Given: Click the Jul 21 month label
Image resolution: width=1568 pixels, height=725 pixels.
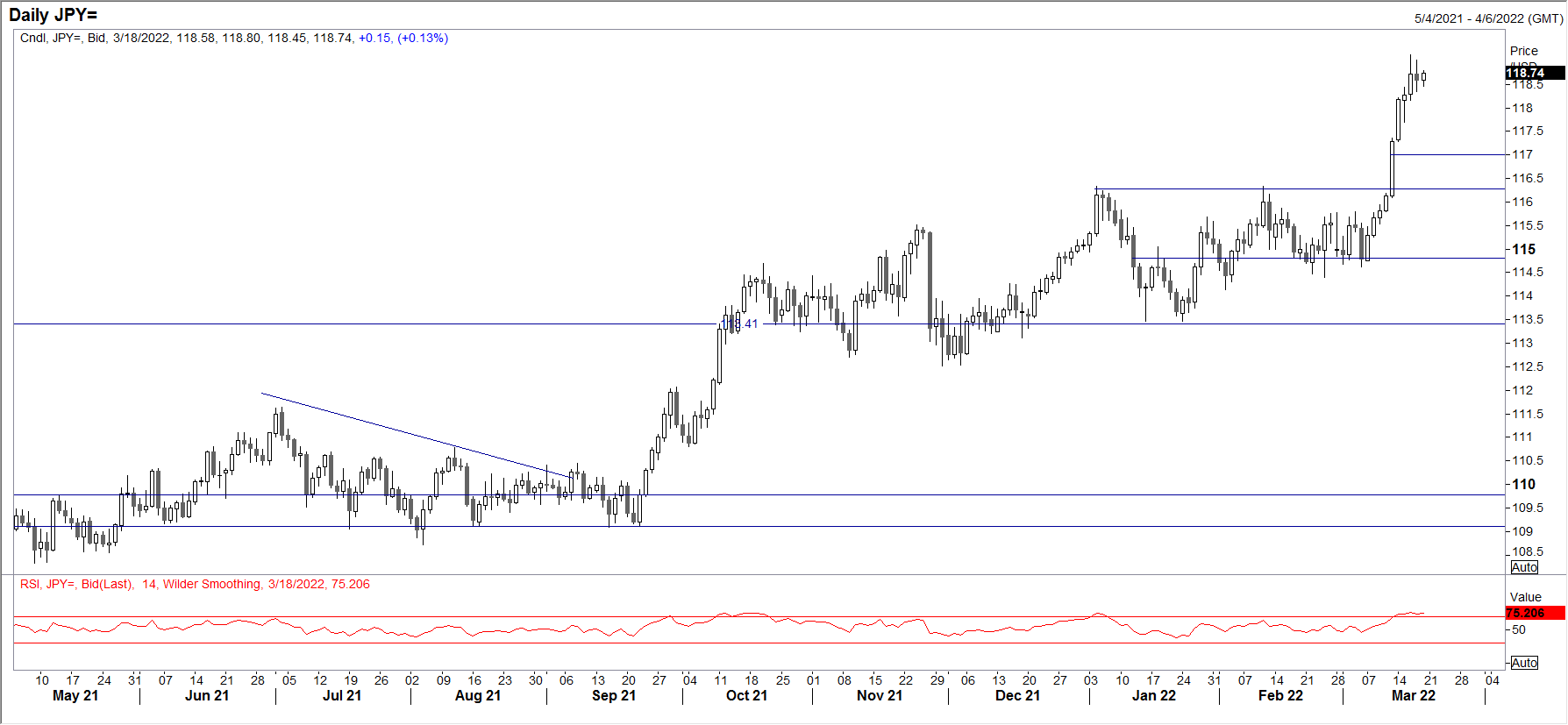Looking at the screenshot, I should (x=342, y=695).
